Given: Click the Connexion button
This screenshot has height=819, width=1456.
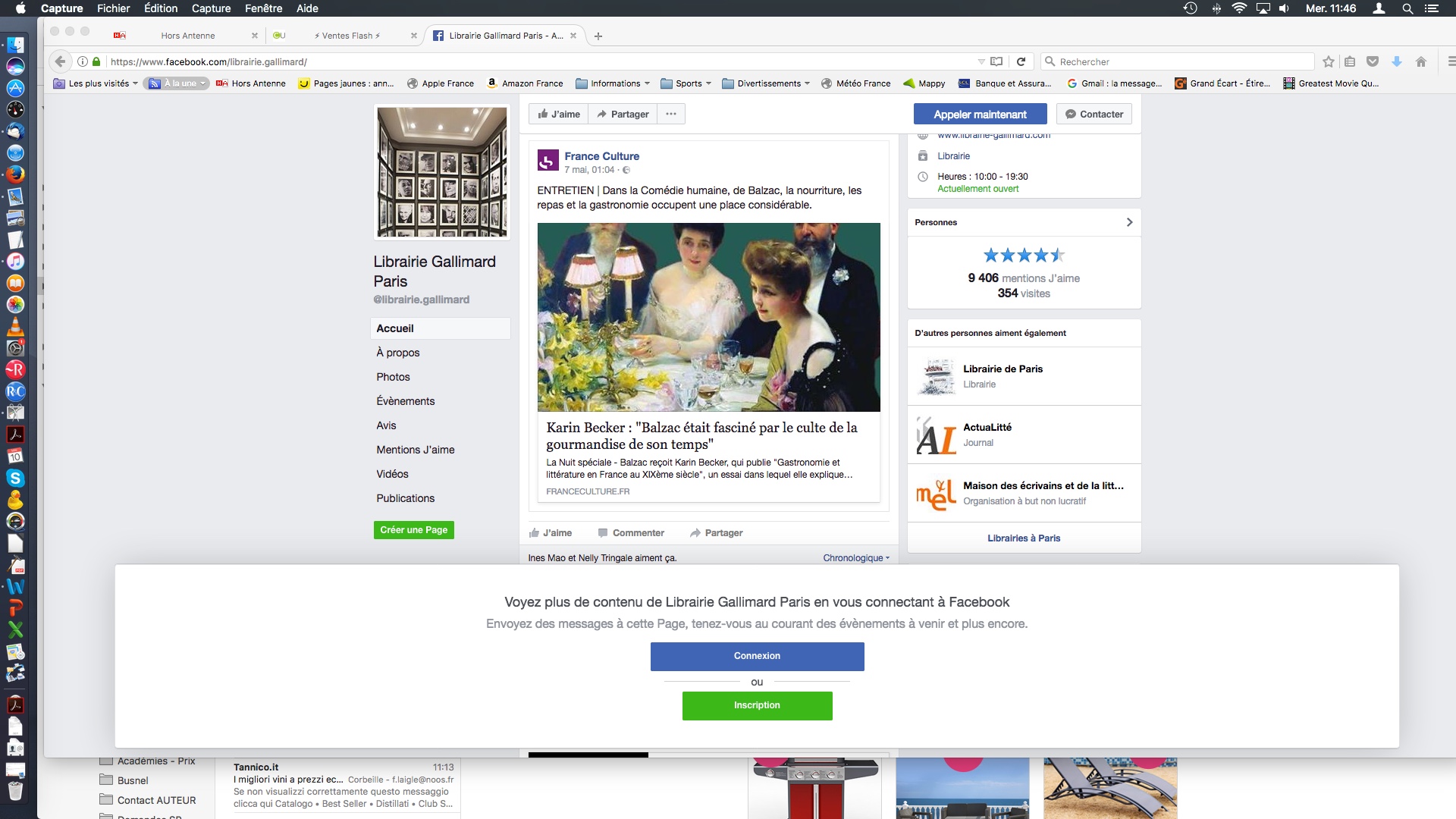Looking at the screenshot, I should point(757,657).
